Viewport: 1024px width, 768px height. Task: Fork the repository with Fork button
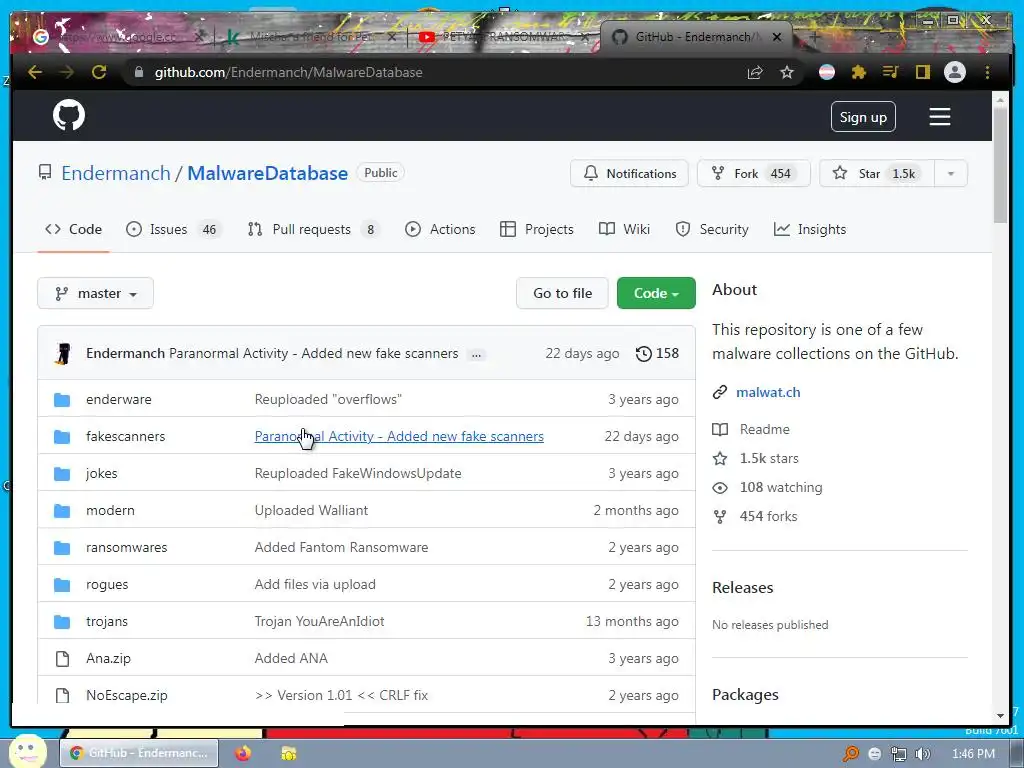coord(754,174)
